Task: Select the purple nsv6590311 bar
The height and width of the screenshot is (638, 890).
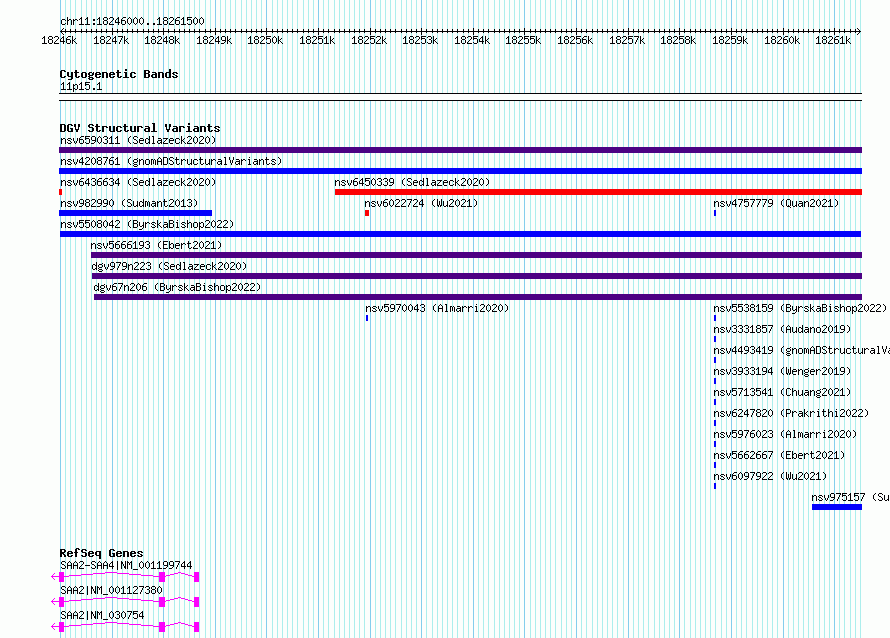Action: (x=460, y=150)
